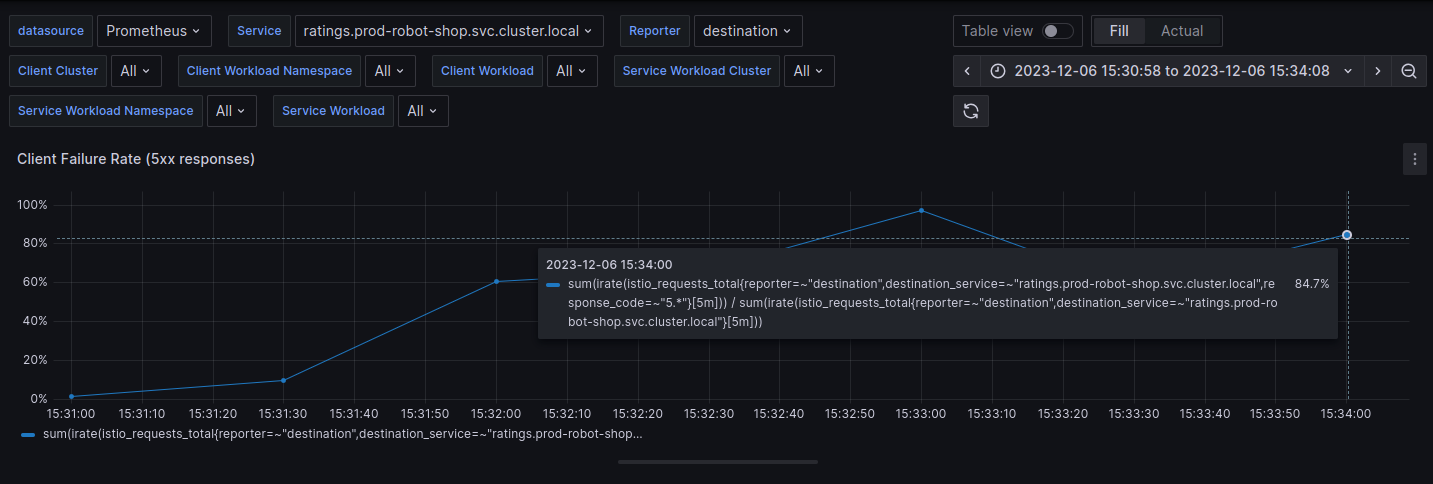This screenshot has height=484, width=1433.
Task: Shift time range forward with right arrow
Action: pyautogui.click(x=1377, y=71)
